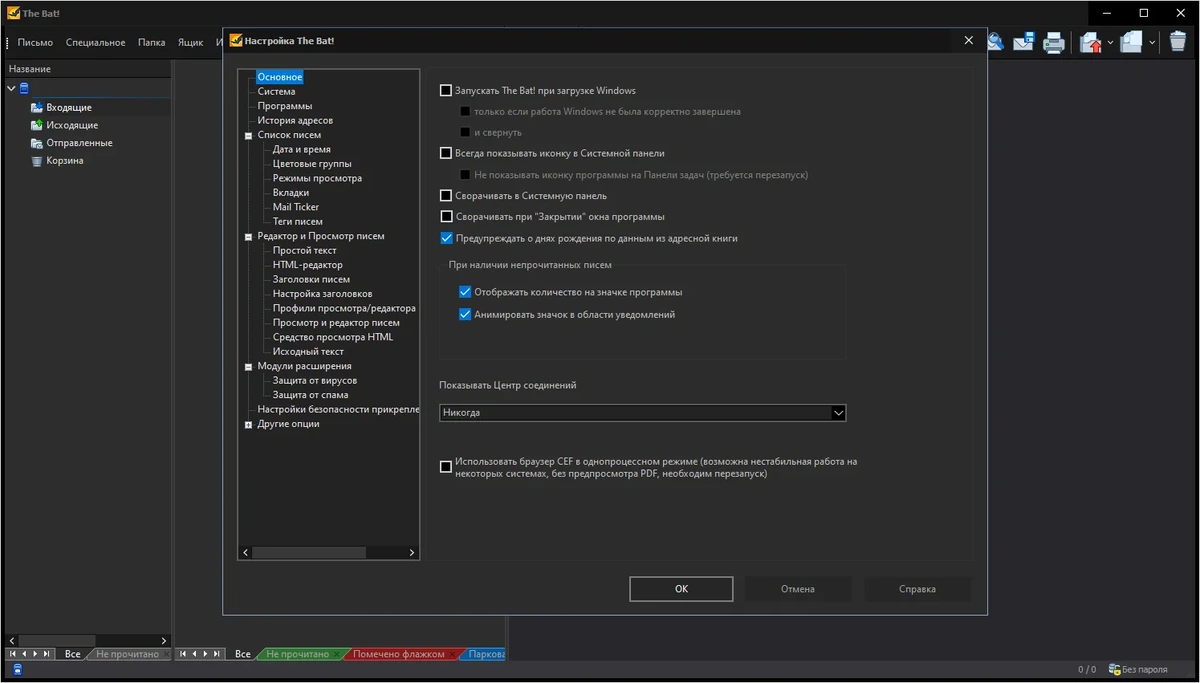This screenshot has width=1200, height=683.
Task: Select Цветовые группы settings item
Action: click(x=312, y=164)
